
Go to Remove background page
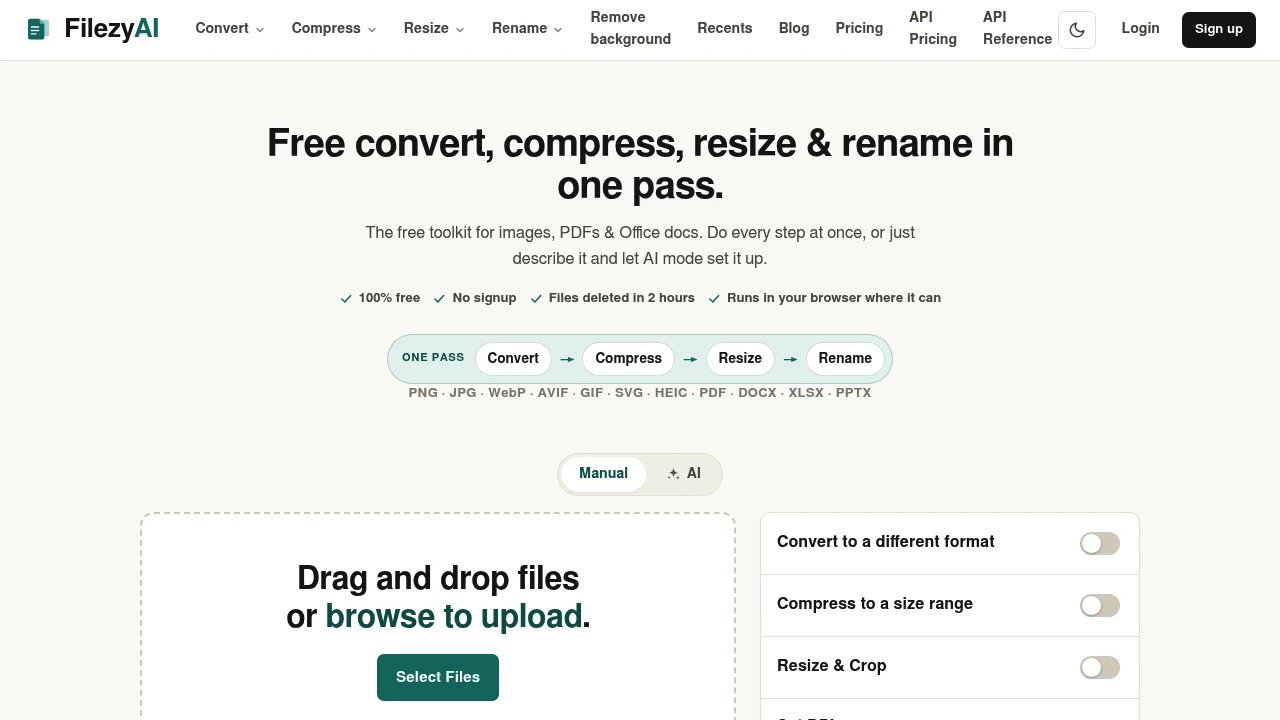(x=631, y=28)
